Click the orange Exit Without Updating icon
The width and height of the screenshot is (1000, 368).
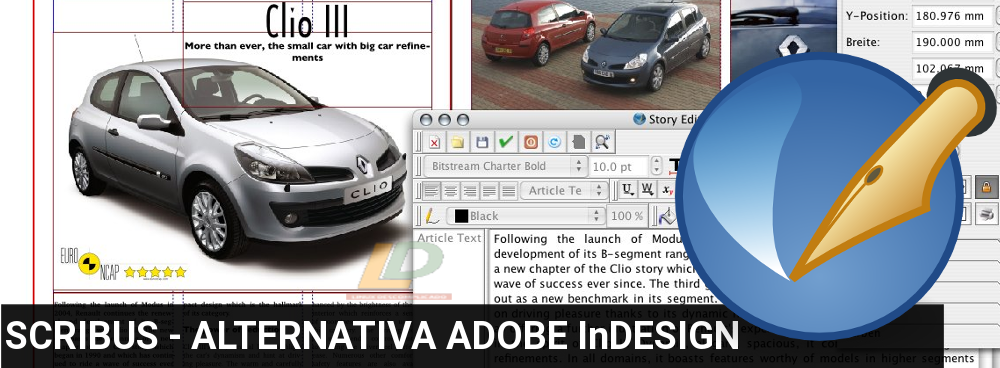pyautogui.click(x=531, y=142)
